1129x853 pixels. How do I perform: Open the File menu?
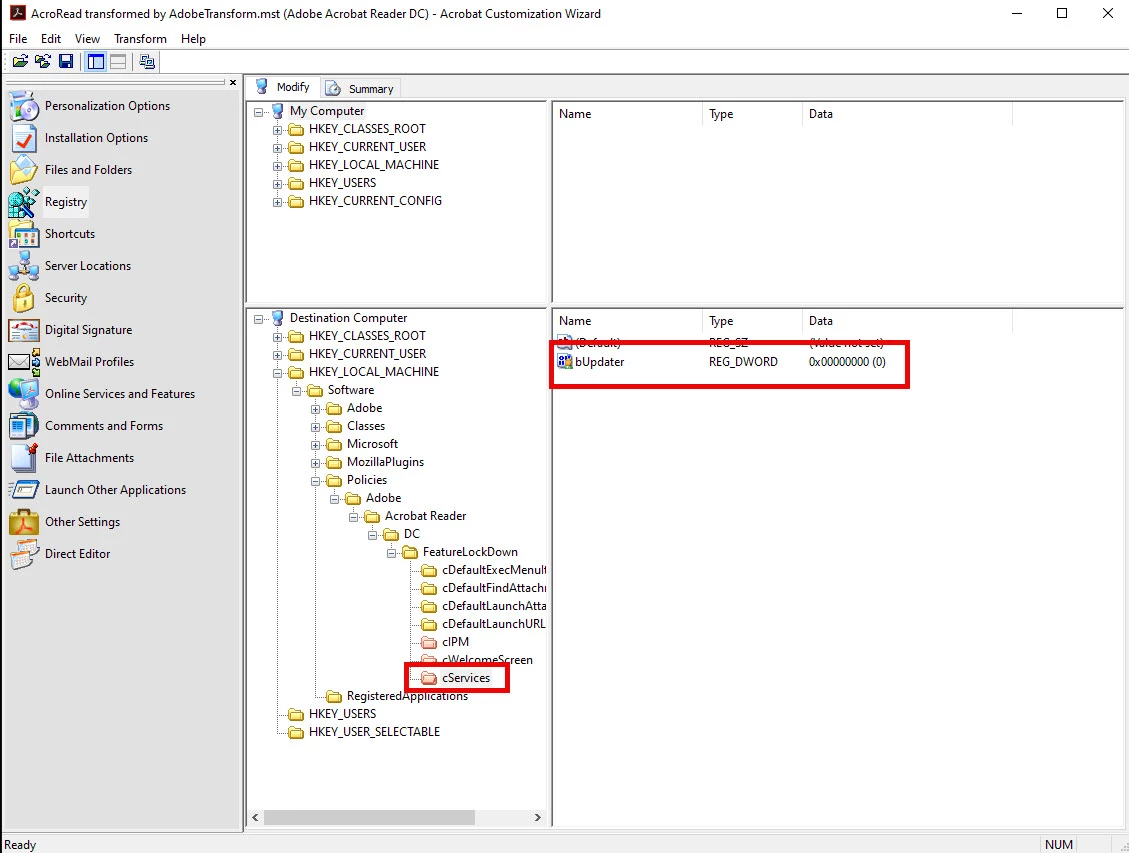point(18,39)
